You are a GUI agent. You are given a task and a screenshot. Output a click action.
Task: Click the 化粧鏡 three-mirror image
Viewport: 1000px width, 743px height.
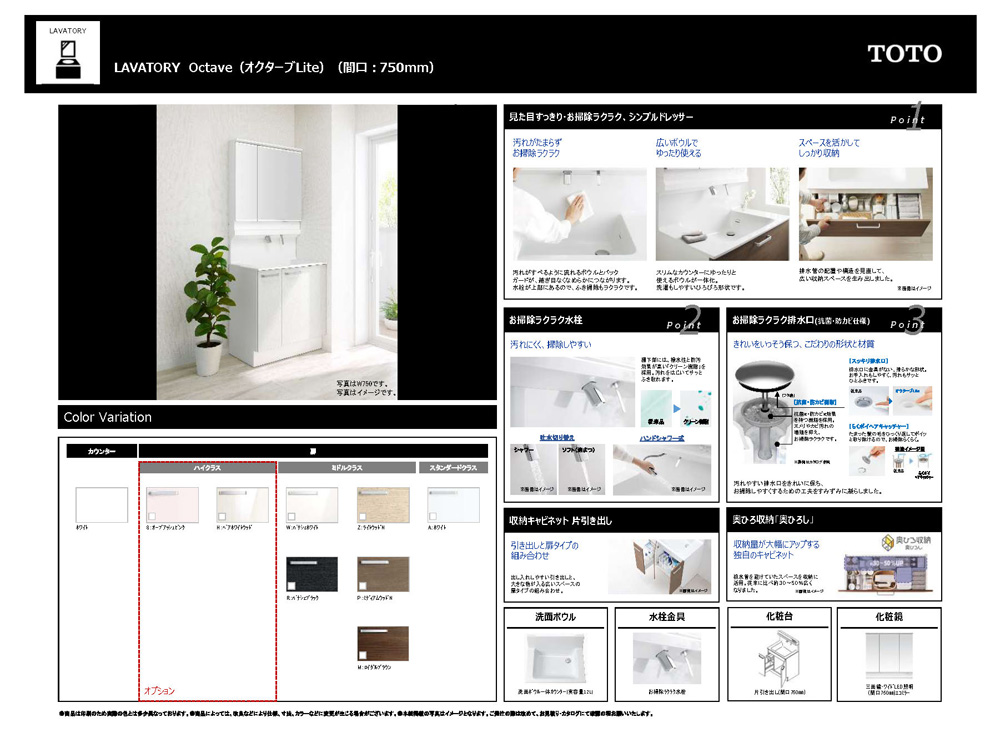888,656
